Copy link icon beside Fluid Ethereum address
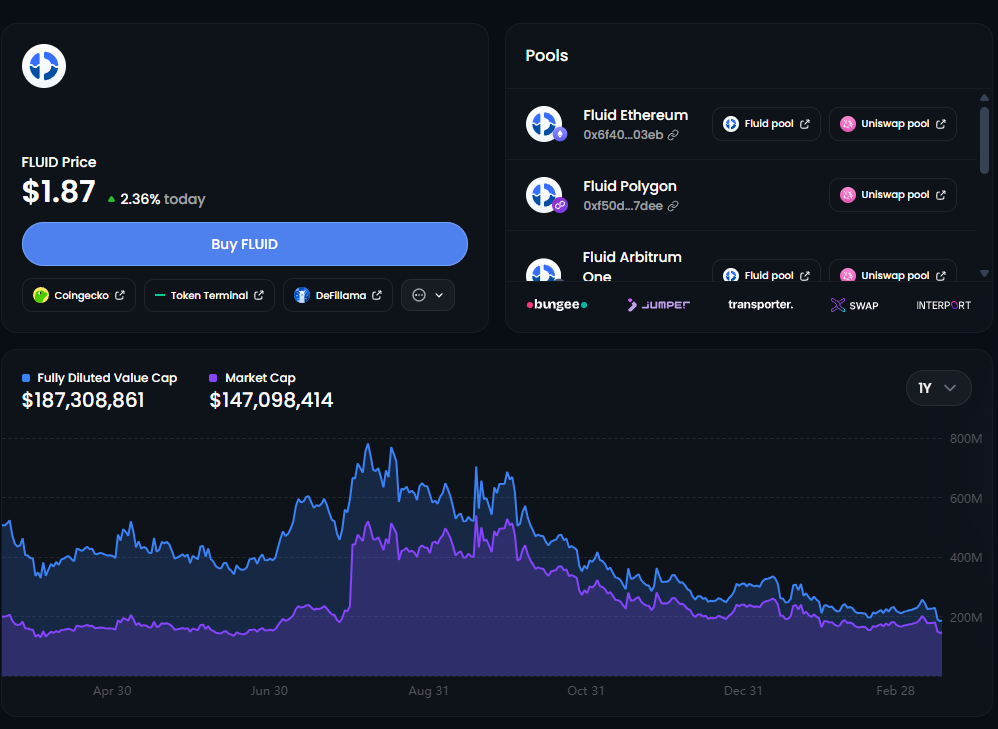Viewport: 998px width, 729px height. (x=674, y=135)
